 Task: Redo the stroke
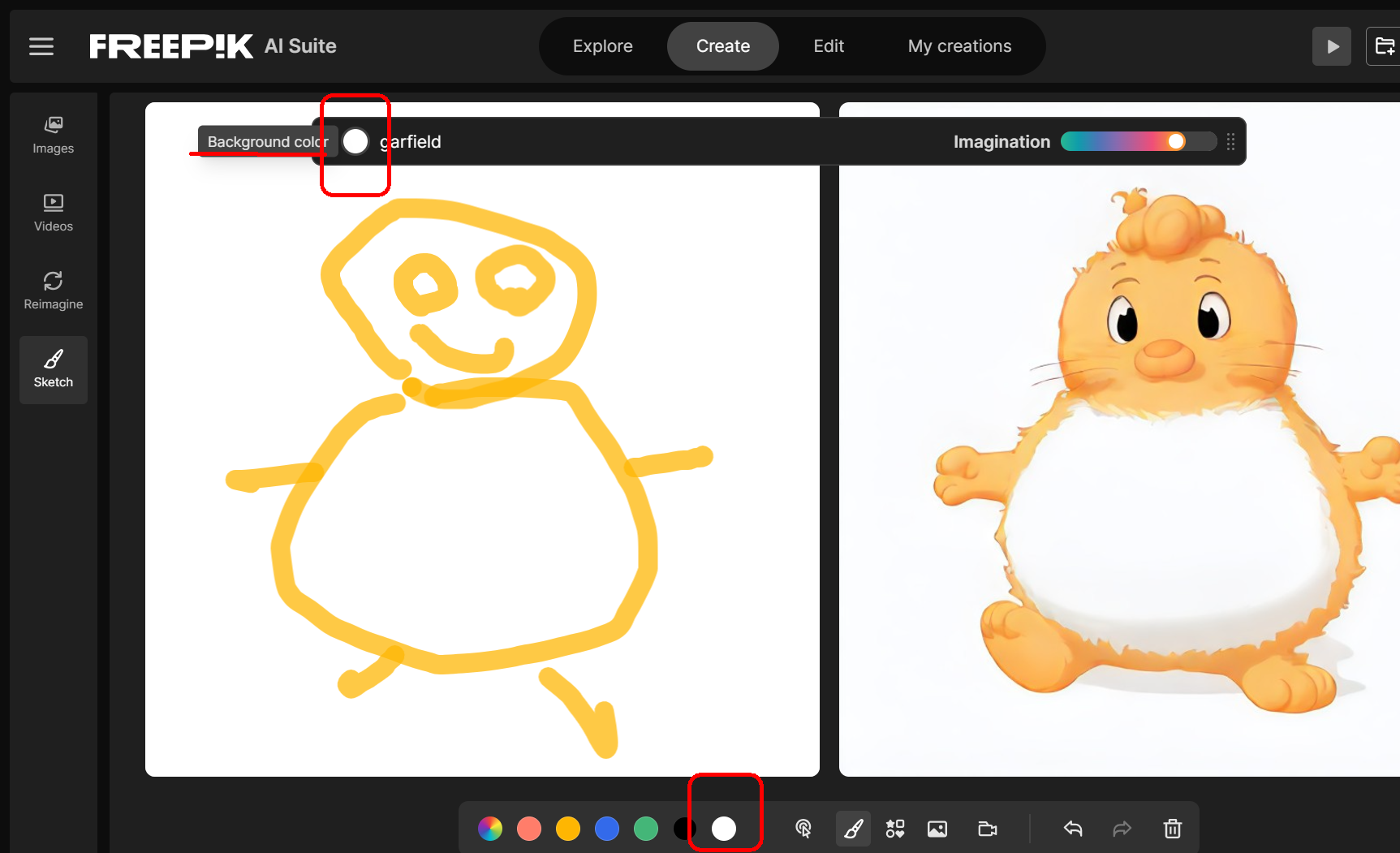pyautogui.click(x=1122, y=829)
